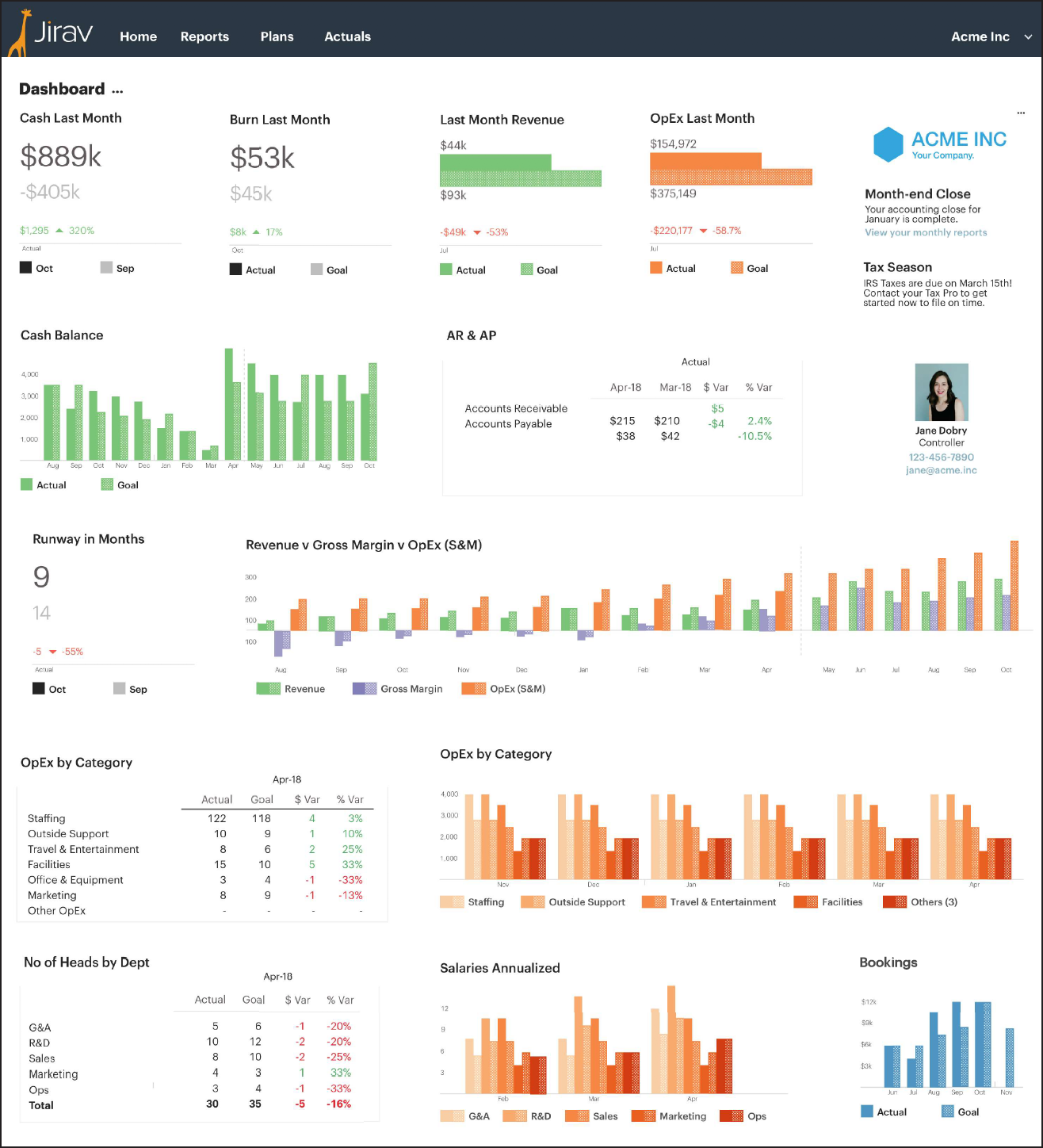
Task: Go to the Home tab
Action: coord(138,36)
